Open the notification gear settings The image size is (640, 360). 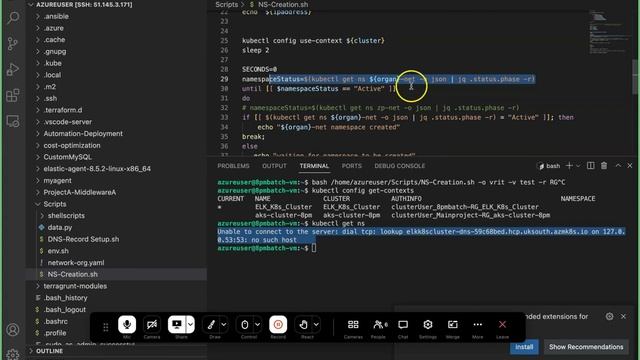point(609,316)
